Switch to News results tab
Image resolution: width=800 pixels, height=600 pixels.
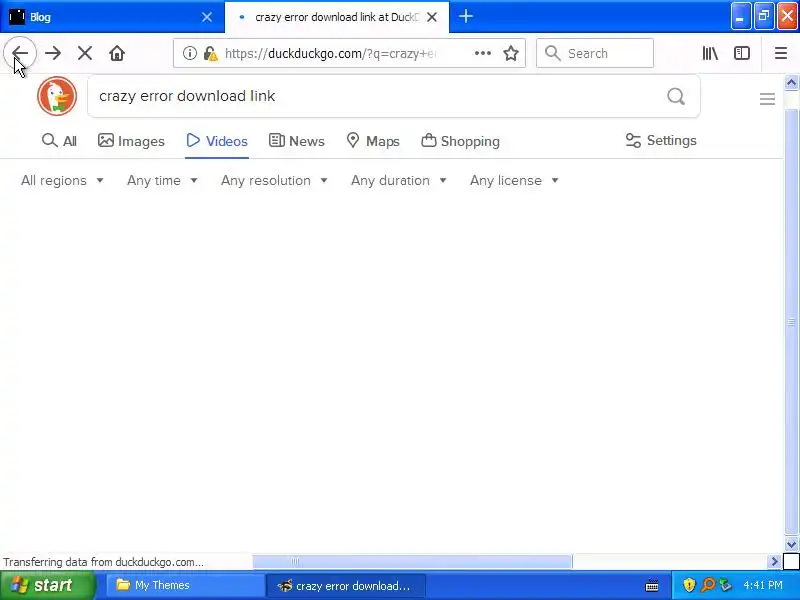click(x=296, y=141)
